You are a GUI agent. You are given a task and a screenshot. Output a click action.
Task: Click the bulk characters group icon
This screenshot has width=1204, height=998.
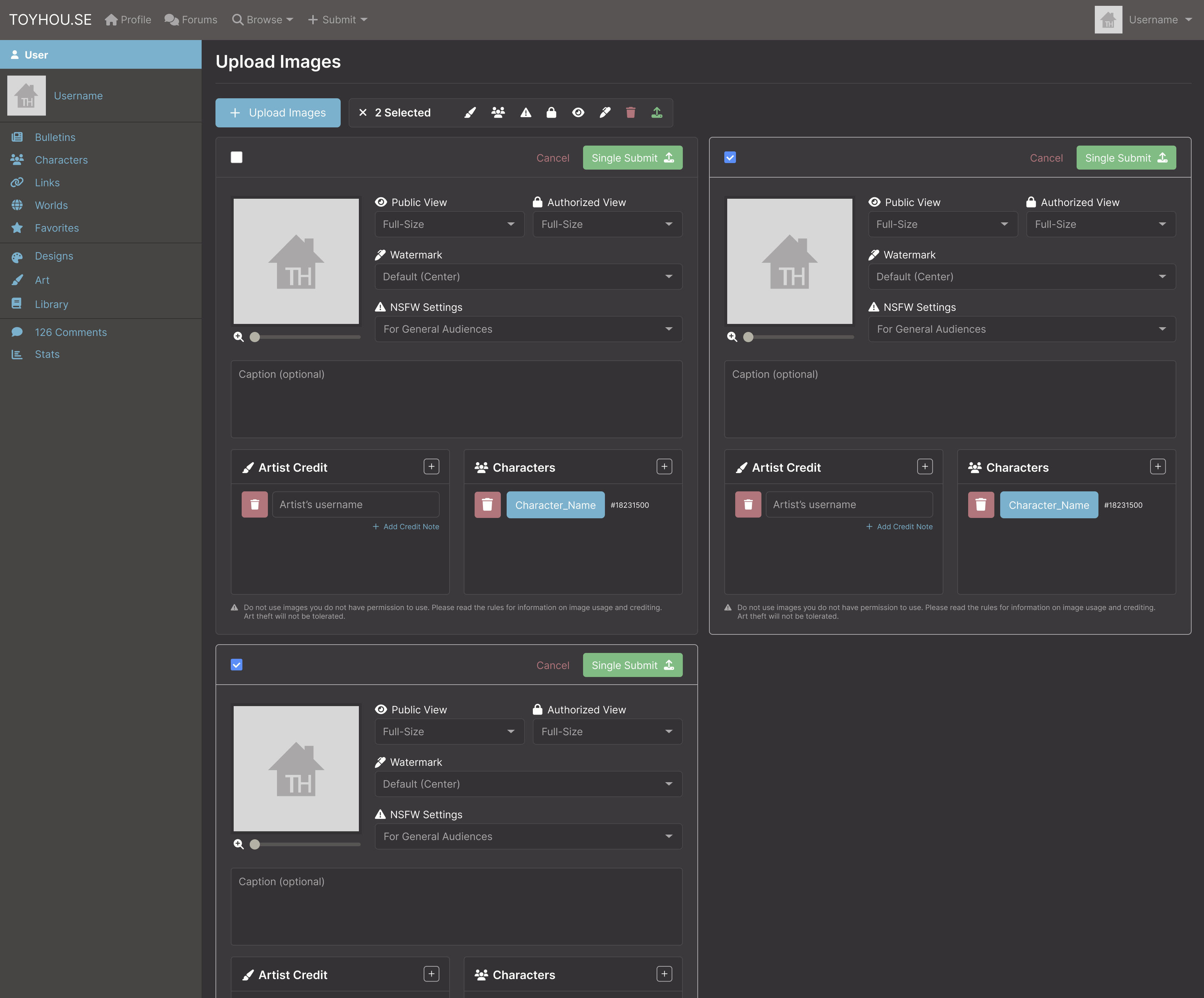(x=498, y=113)
